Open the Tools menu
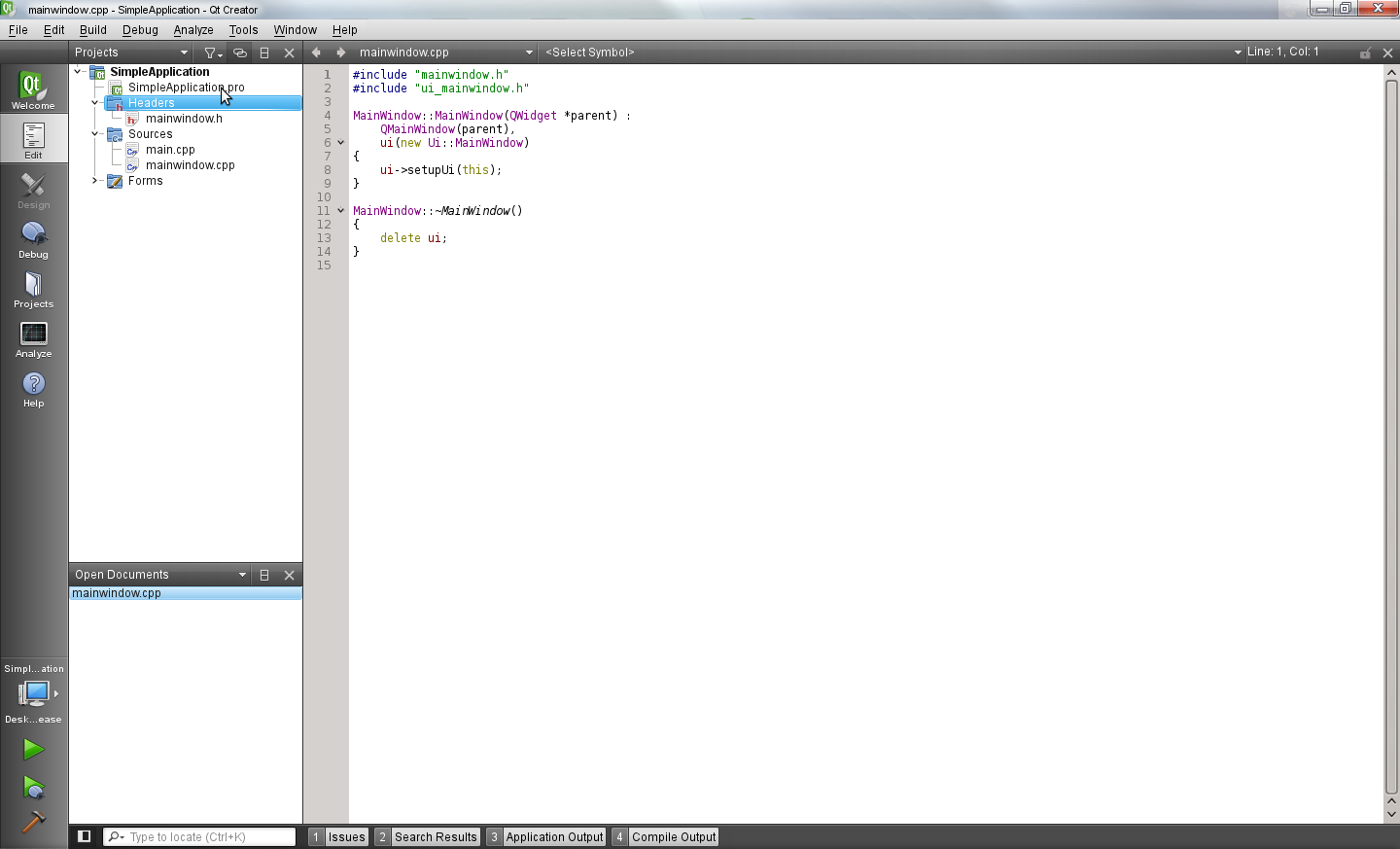Screen dimensions: 1400x849 tap(243, 30)
